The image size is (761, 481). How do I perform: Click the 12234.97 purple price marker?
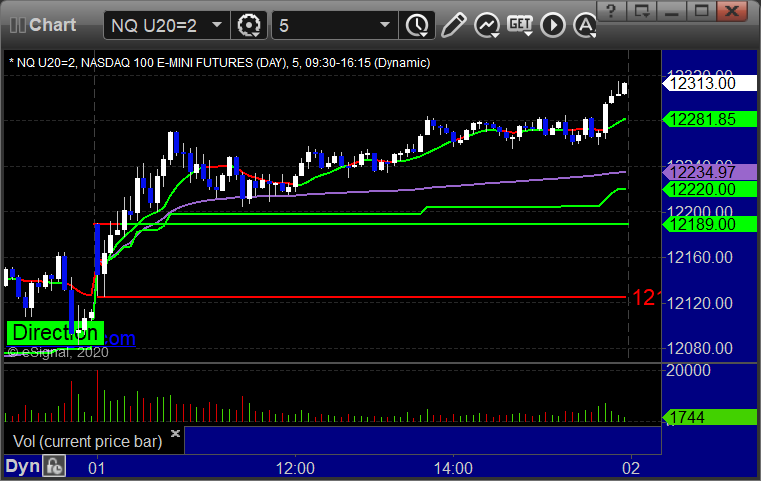(709, 172)
